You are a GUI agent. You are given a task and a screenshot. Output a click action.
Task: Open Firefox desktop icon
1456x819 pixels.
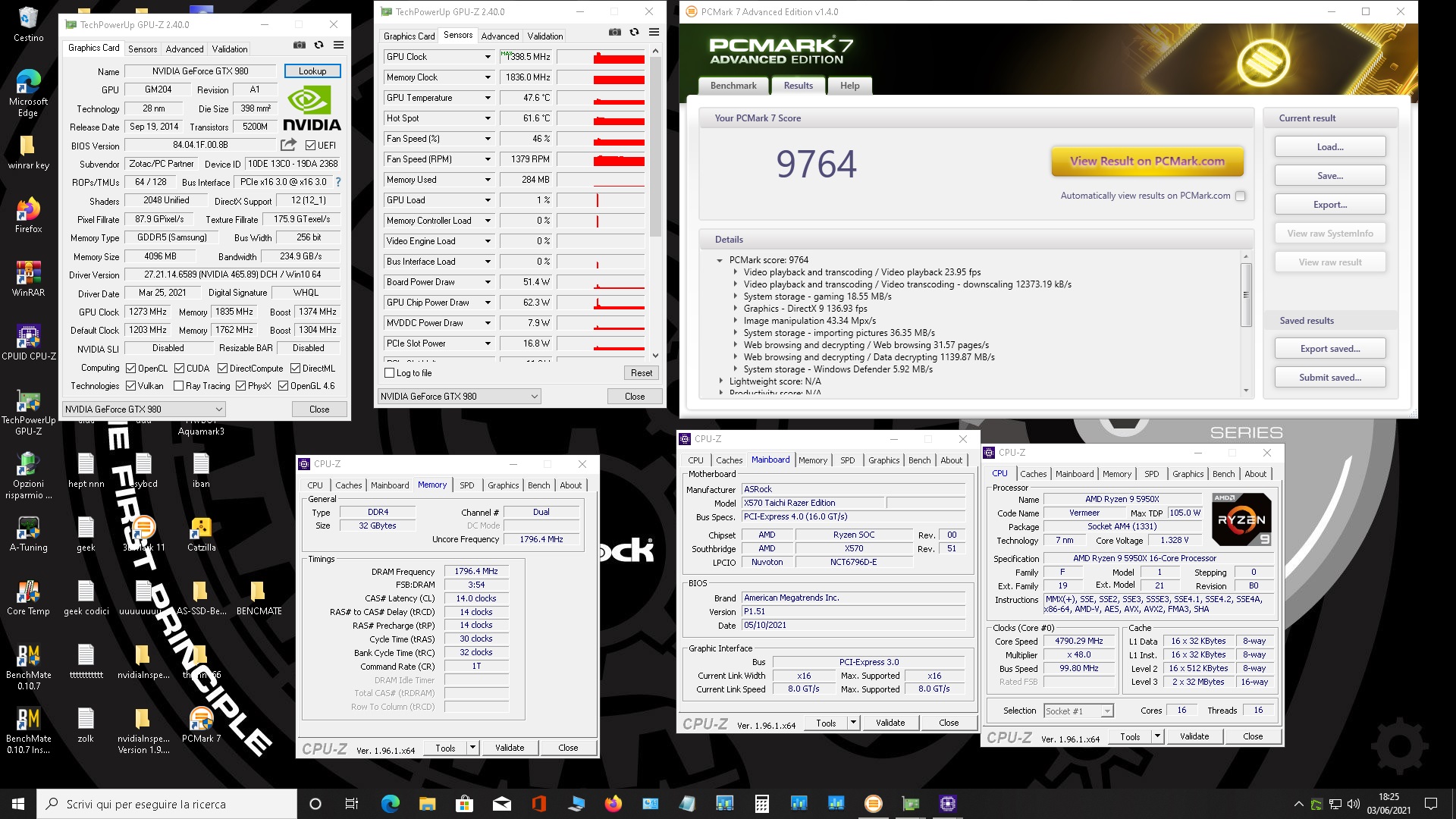pos(28,215)
